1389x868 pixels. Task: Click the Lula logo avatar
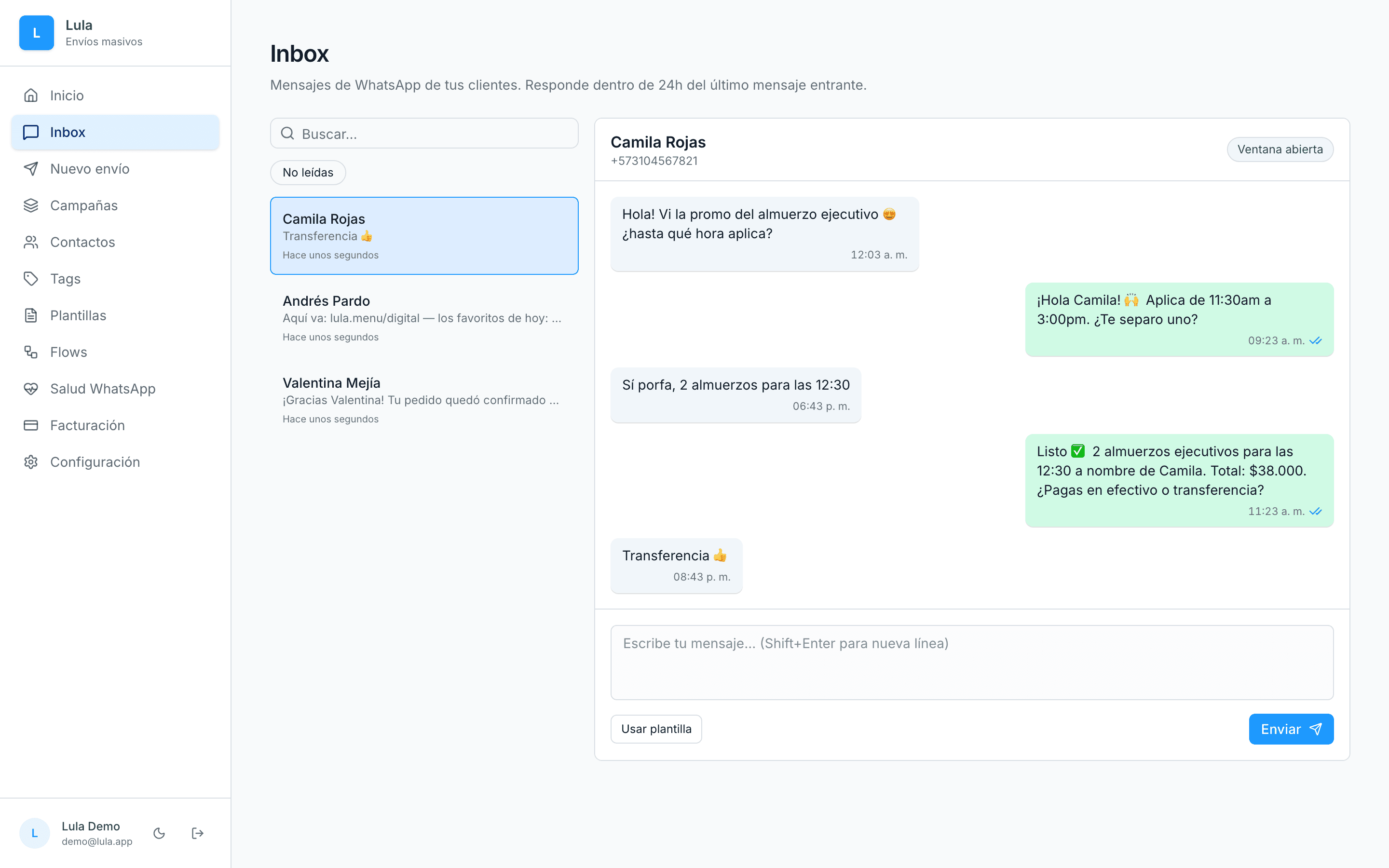pos(36,33)
